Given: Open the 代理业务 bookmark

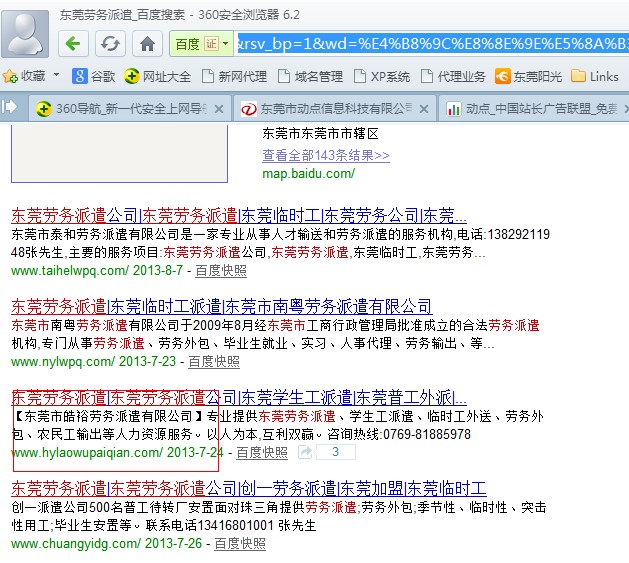Looking at the screenshot, I should coord(453,76).
